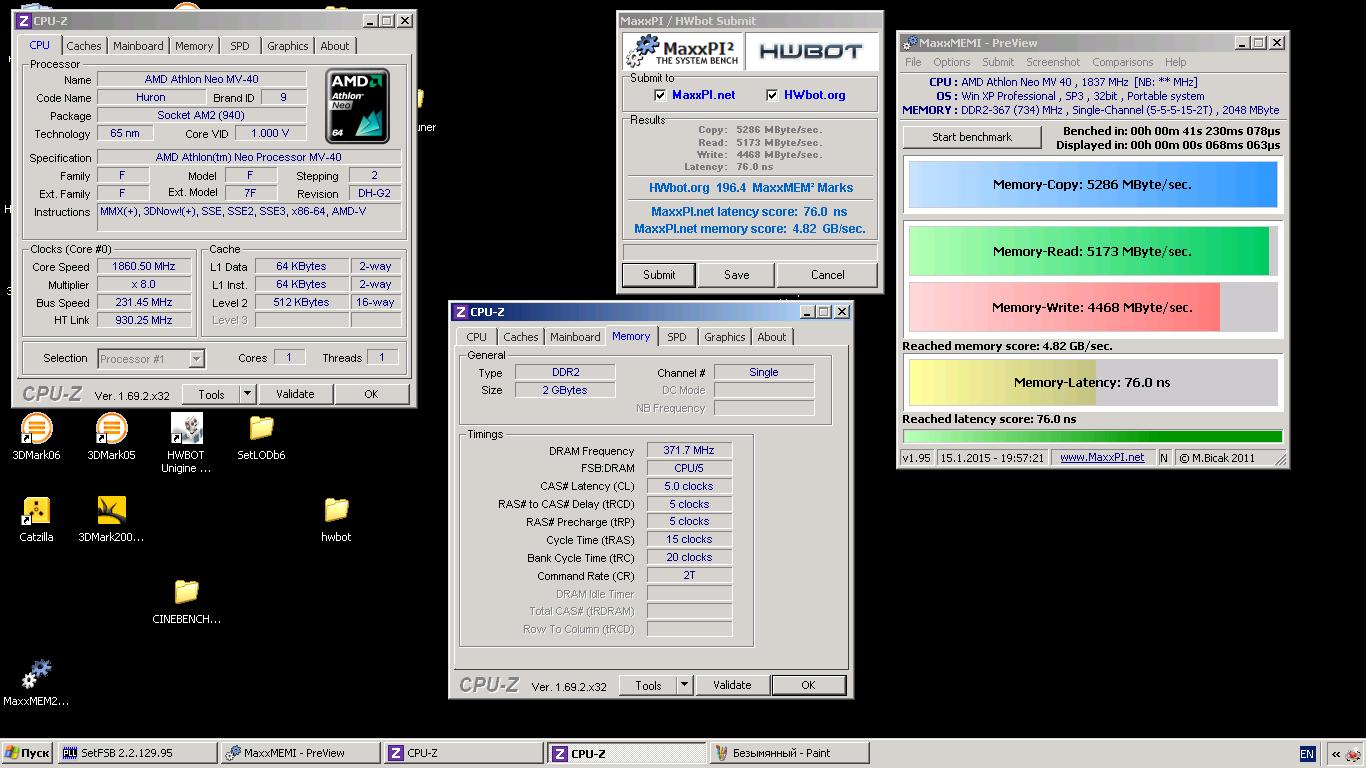The image size is (1366, 768).
Task: Click the red system tray icon
Action: [1353, 754]
